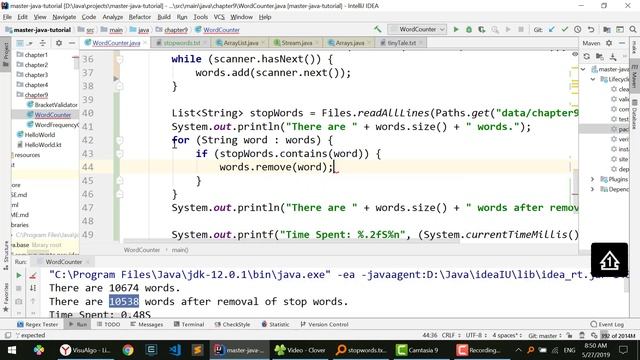This screenshot has width=640, height=360.
Task: Open the Favorites side tool window
Action: [5, 298]
